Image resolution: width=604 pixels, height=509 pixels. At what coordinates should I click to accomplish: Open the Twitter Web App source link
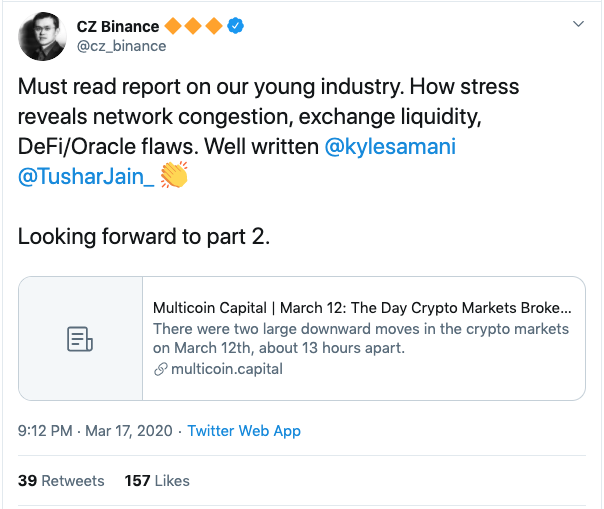point(244,431)
